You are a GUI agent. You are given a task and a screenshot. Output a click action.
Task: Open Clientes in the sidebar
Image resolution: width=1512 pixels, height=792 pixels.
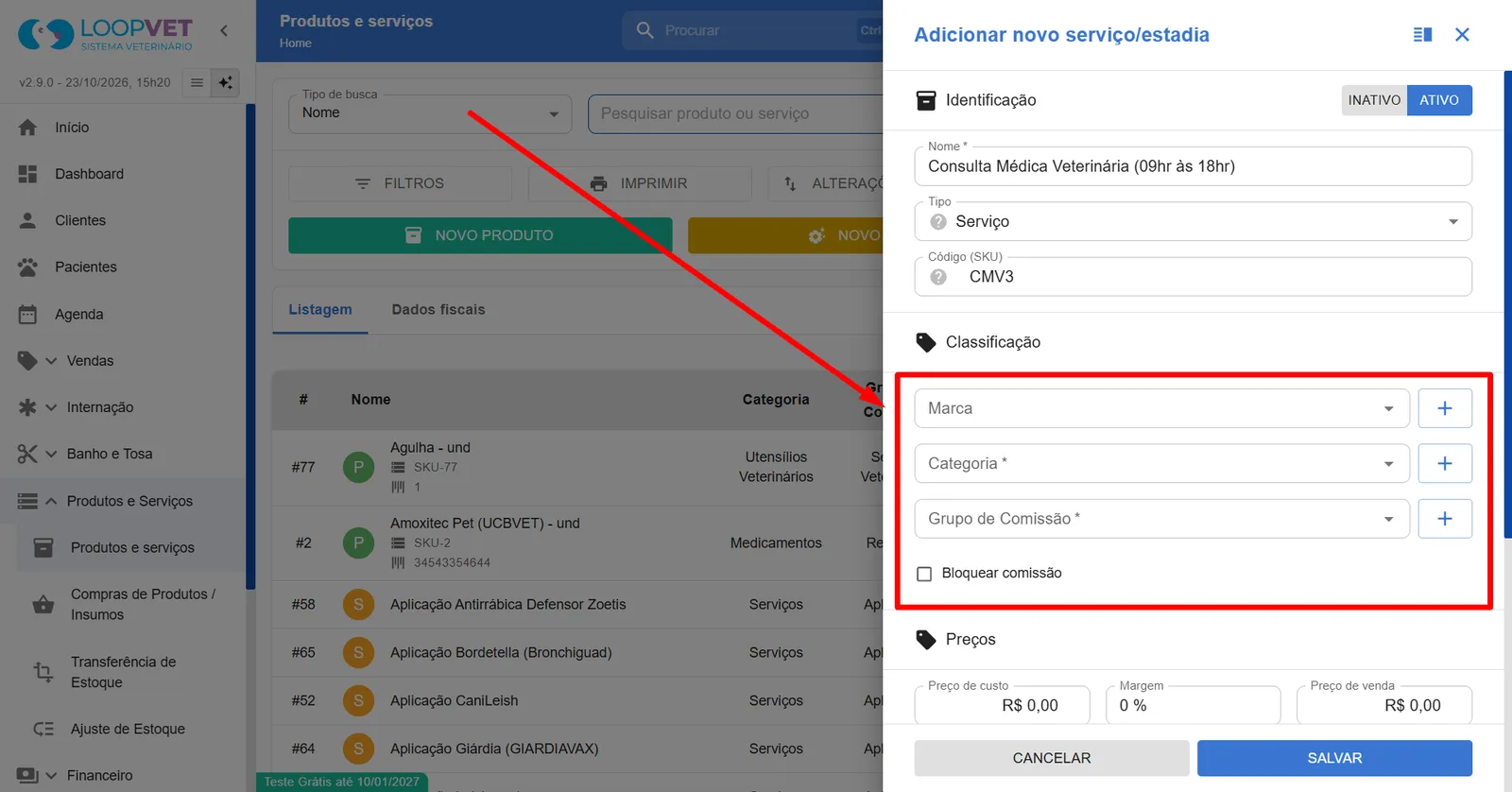(x=80, y=220)
